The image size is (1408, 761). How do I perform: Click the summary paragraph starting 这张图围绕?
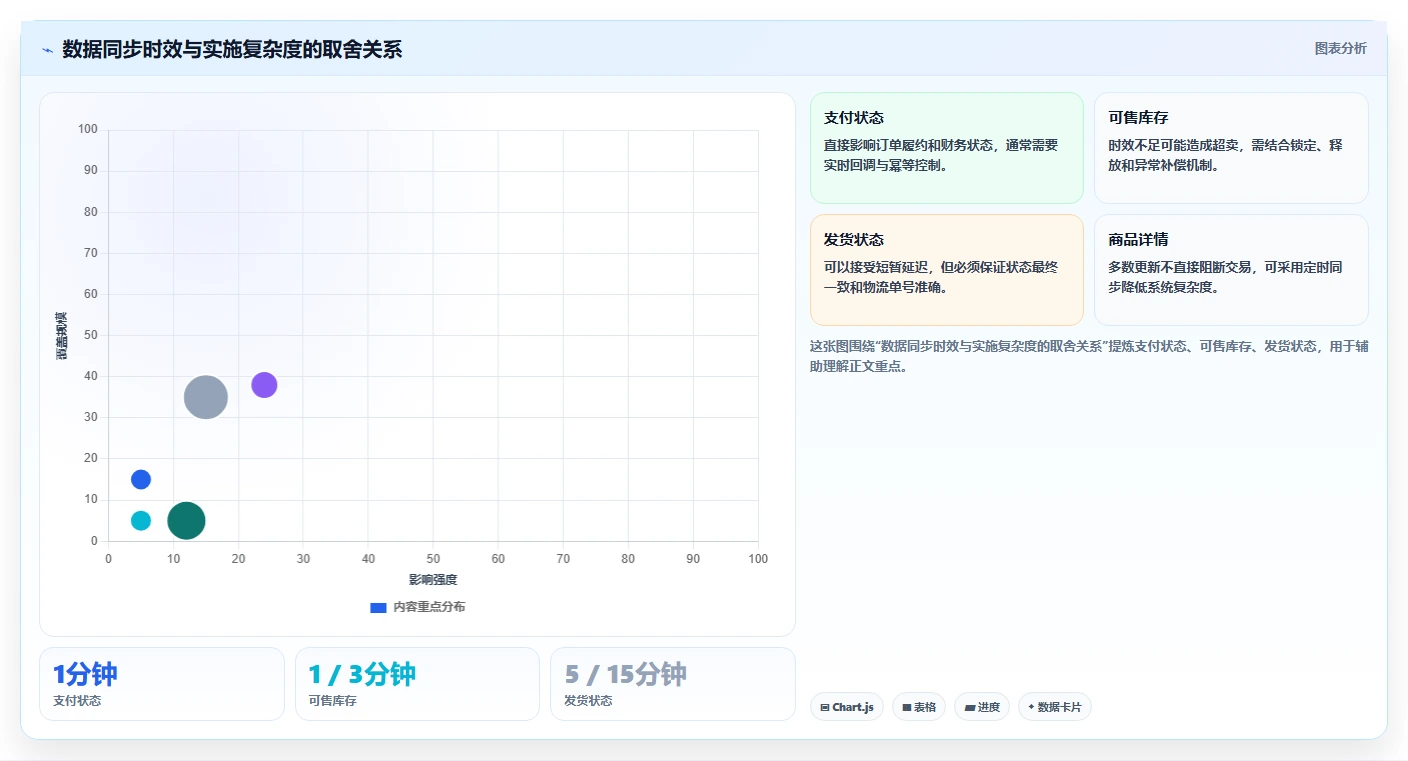point(1088,356)
